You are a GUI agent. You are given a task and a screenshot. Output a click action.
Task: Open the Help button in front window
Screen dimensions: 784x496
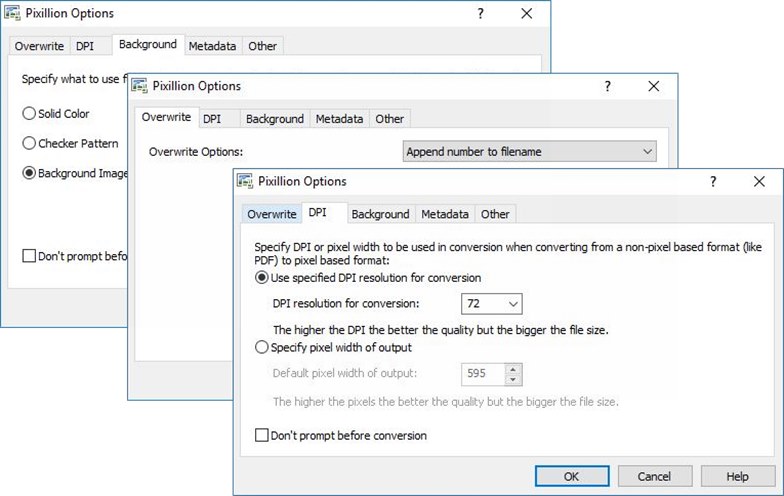[x=738, y=476]
